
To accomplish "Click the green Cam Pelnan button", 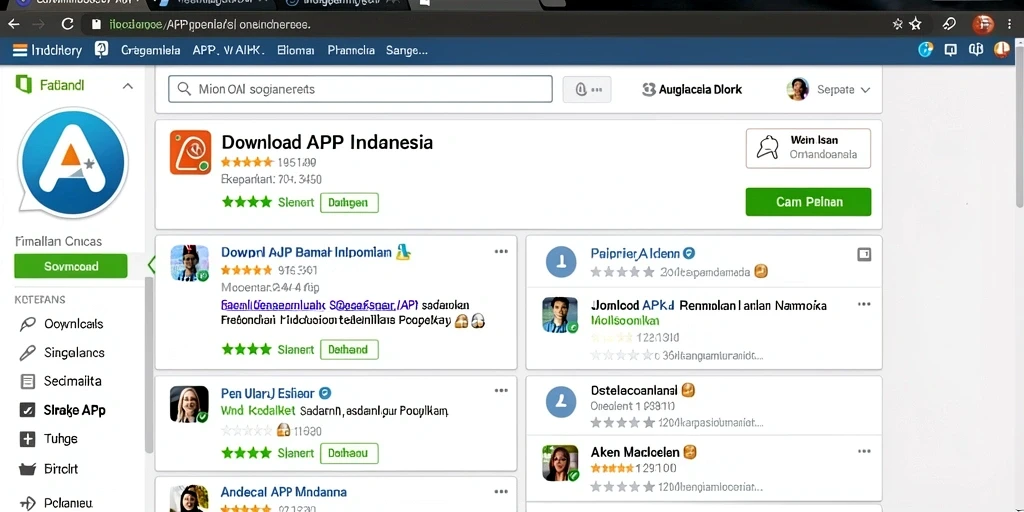I will click(808, 202).
